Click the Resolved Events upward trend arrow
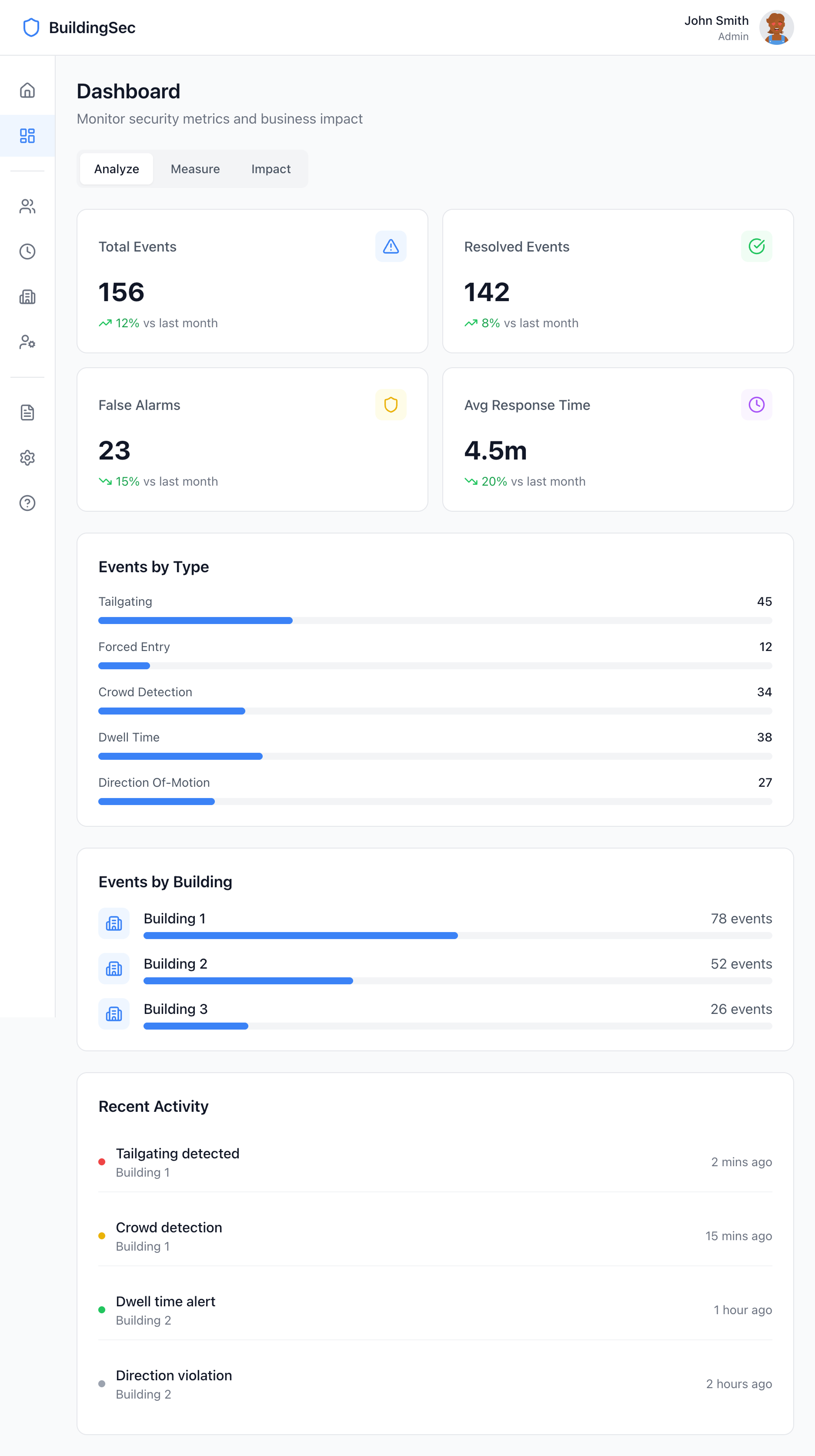Image resolution: width=815 pixels, height=1456 pixels. (x=471, y=323)
